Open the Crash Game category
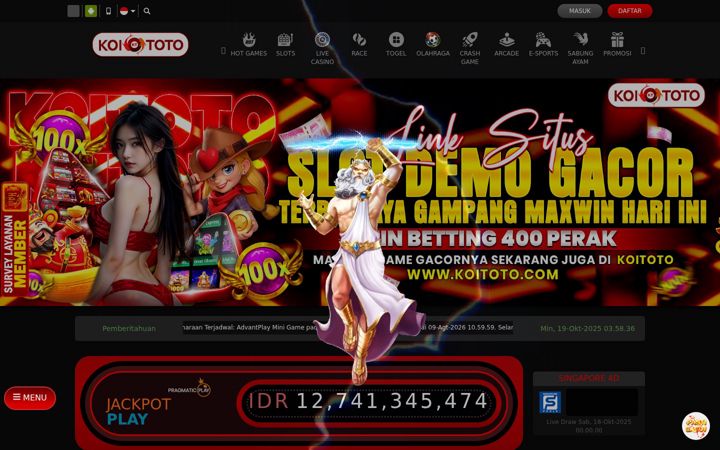720x450 pixels. (470, 49)
